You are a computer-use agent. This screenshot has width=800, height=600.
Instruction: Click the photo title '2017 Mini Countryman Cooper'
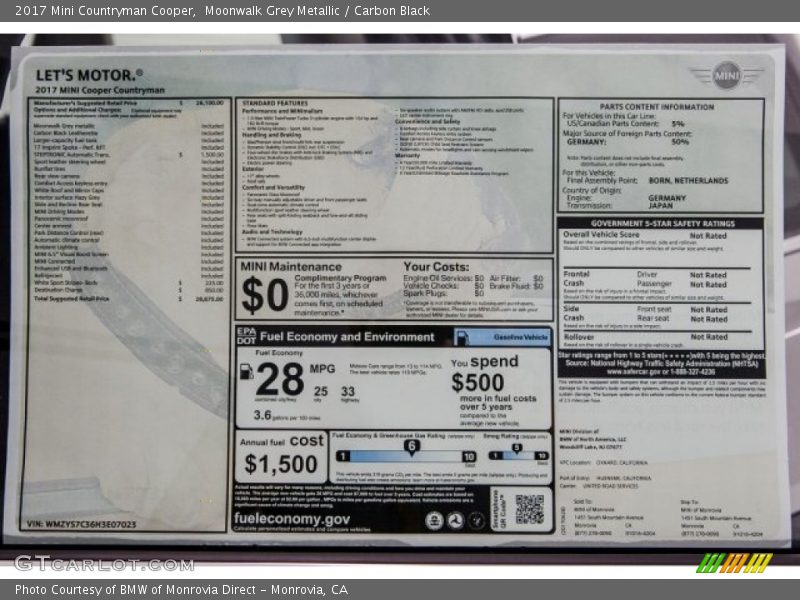click(x=105, y=11)
